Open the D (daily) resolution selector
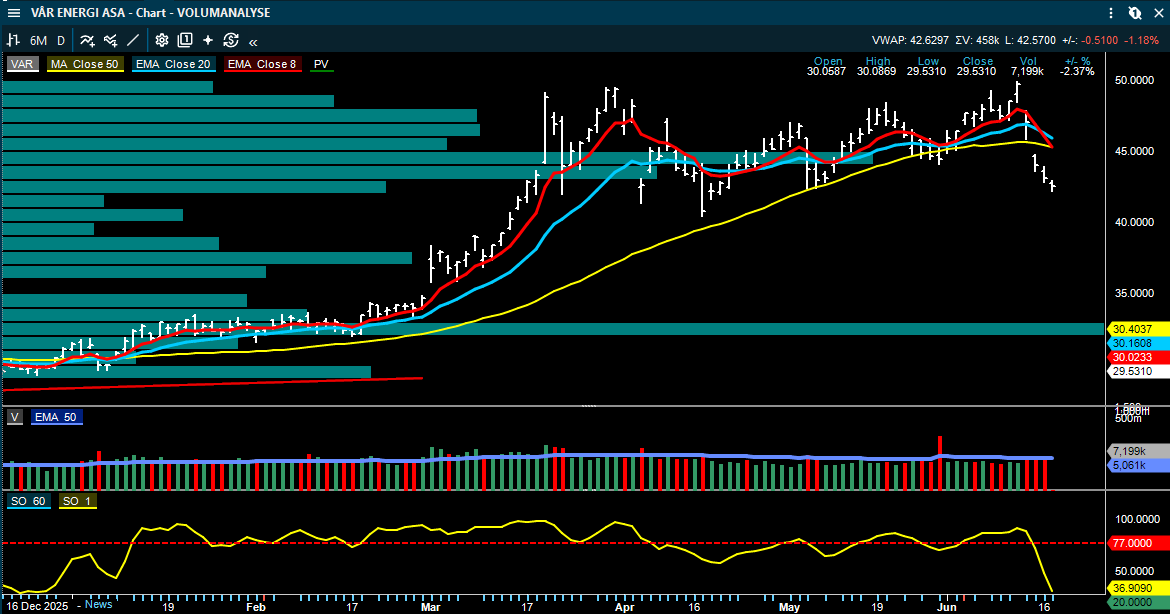The height and width of the screenshot is (614, 1170). click(x=61, y=40)
